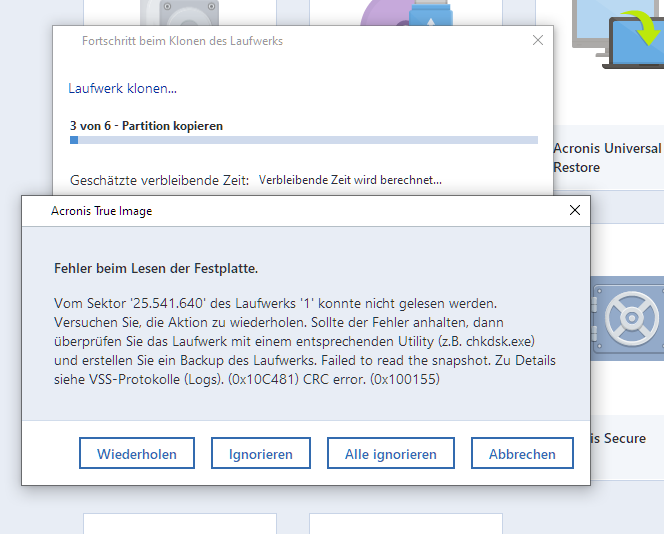This screenshot has width=664, height=534.
Task: Click the Partition kopieren progress bar
Action: [x=304, y=140]
